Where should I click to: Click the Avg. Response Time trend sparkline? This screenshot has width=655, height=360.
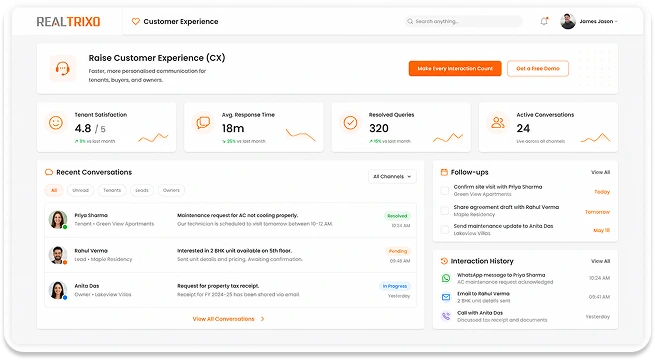tap(300, 134)
